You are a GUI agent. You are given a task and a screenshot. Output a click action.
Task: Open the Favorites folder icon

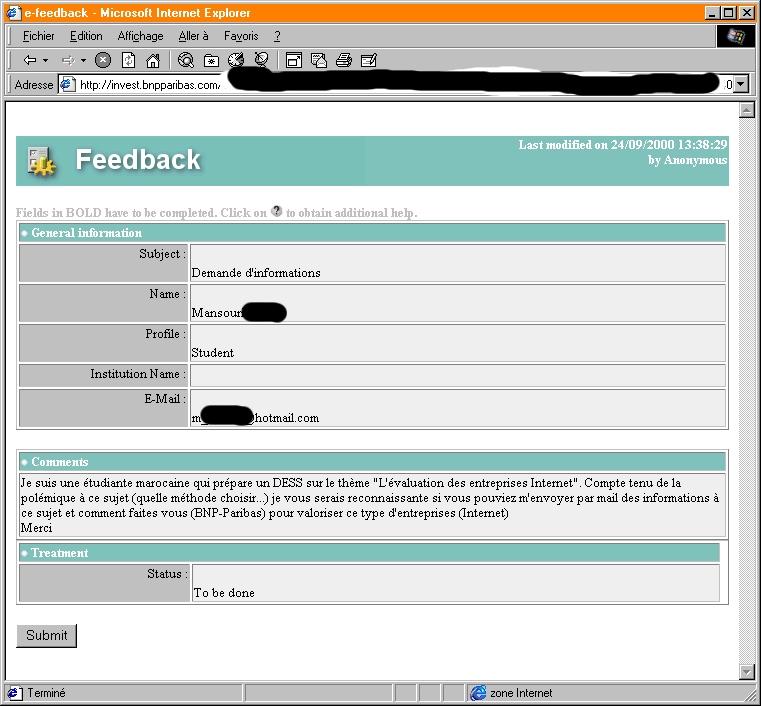[x=211, y=60]
